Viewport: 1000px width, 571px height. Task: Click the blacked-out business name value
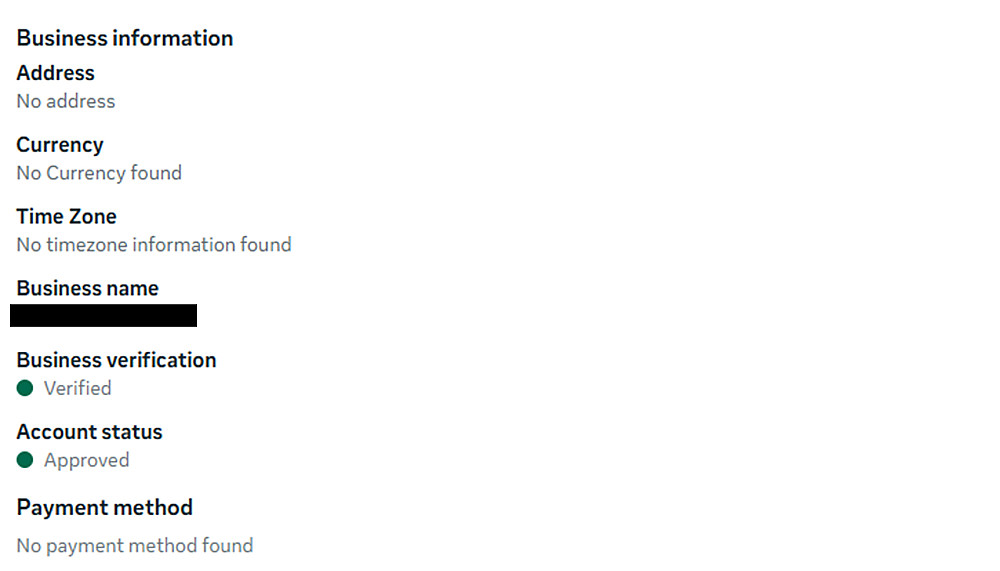103,316
